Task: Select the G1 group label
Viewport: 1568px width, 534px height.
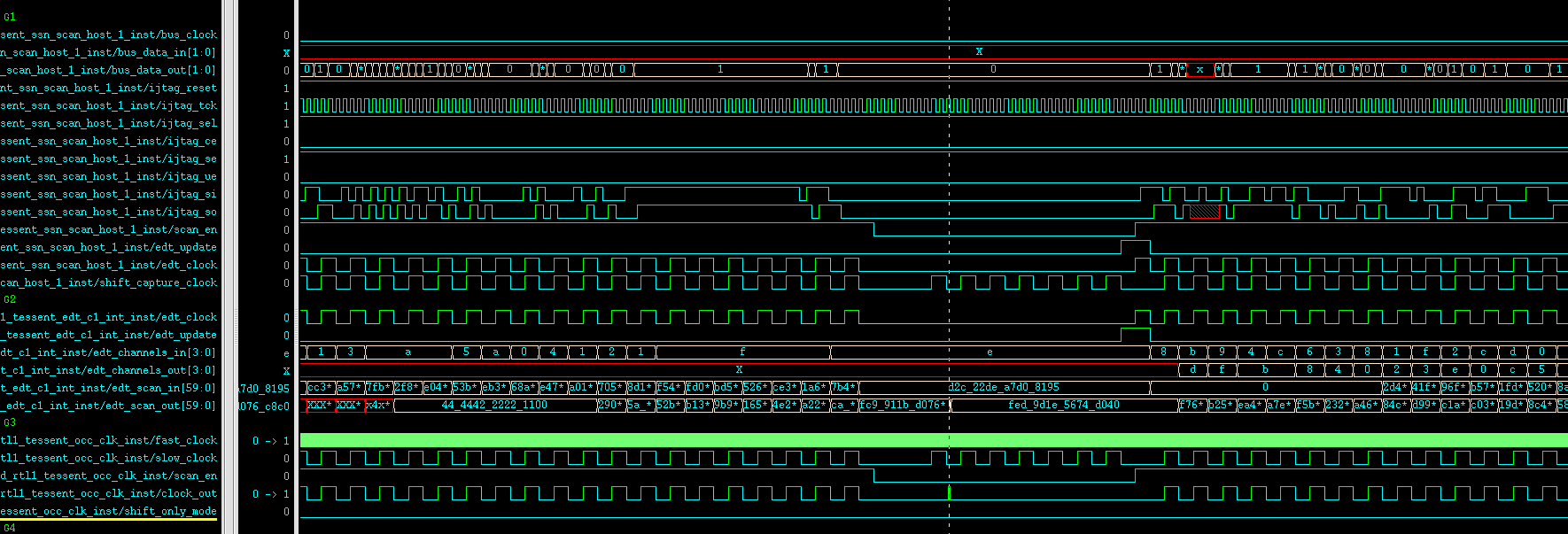Action: pyautogui.click(x=10, y=17)
